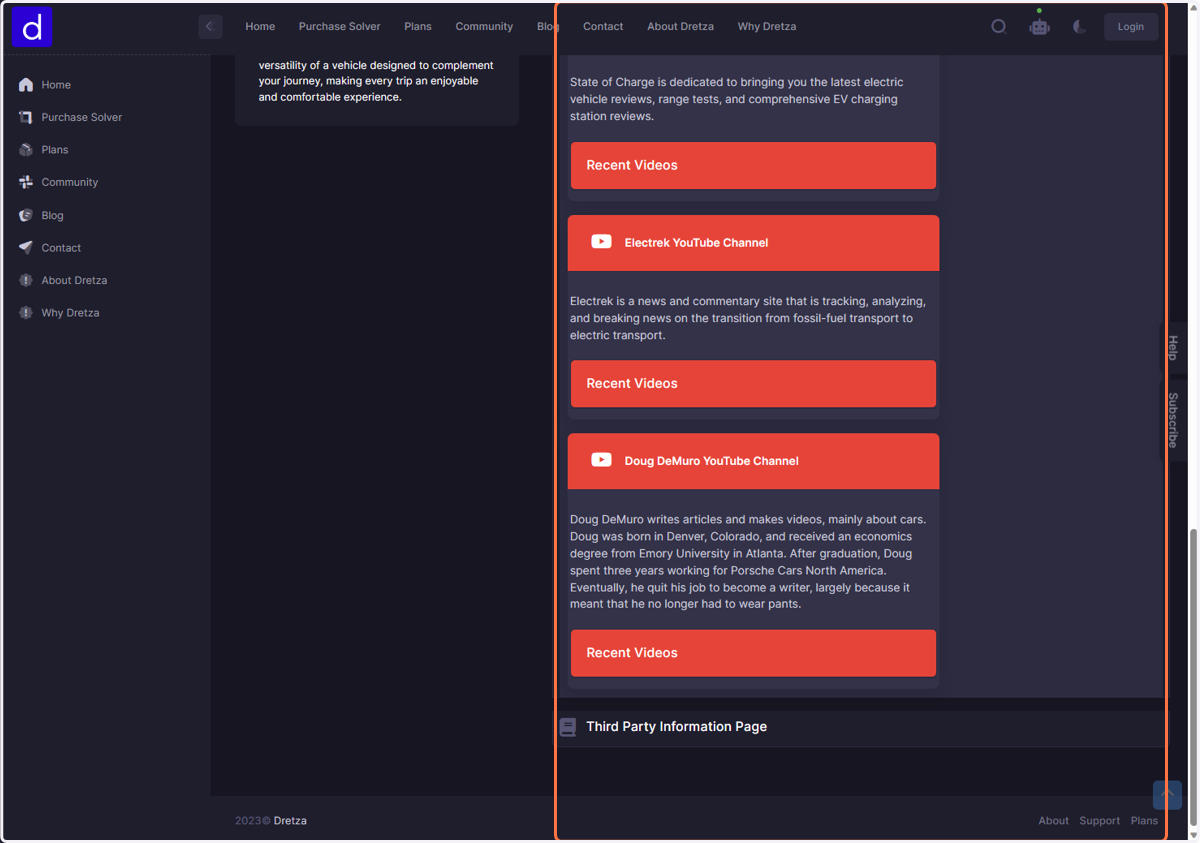Click Recent Videos under Doug DeMuro
Image resolution: width=1200 pixels, height=843 pixels.
(753, 653)
